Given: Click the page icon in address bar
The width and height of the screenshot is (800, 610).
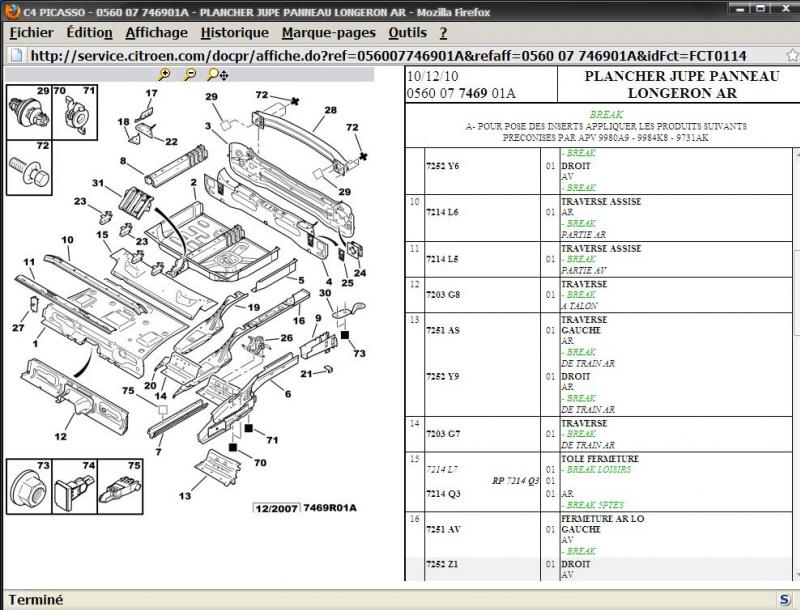Looking at the screenshot, I should [x=16, y=55].
